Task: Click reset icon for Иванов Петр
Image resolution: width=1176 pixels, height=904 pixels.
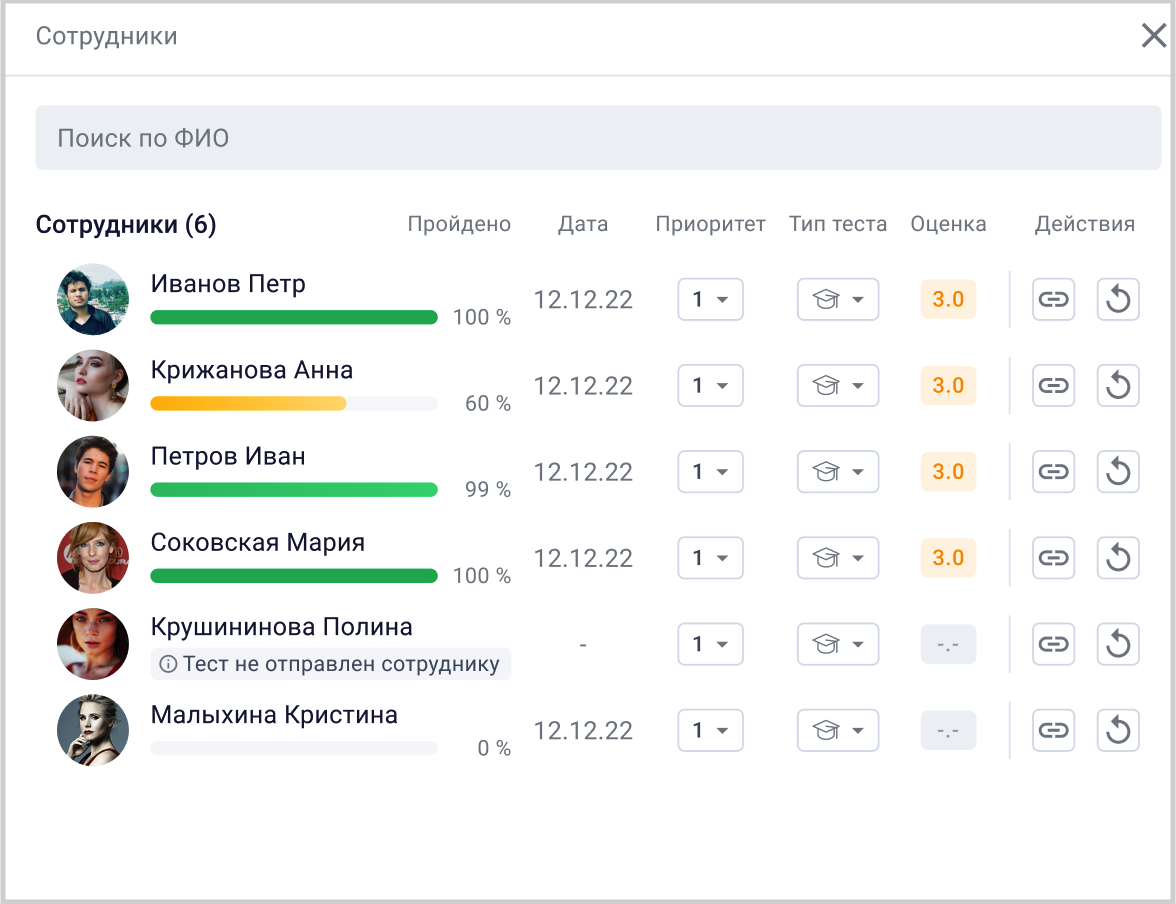Action: point(1118,299)
